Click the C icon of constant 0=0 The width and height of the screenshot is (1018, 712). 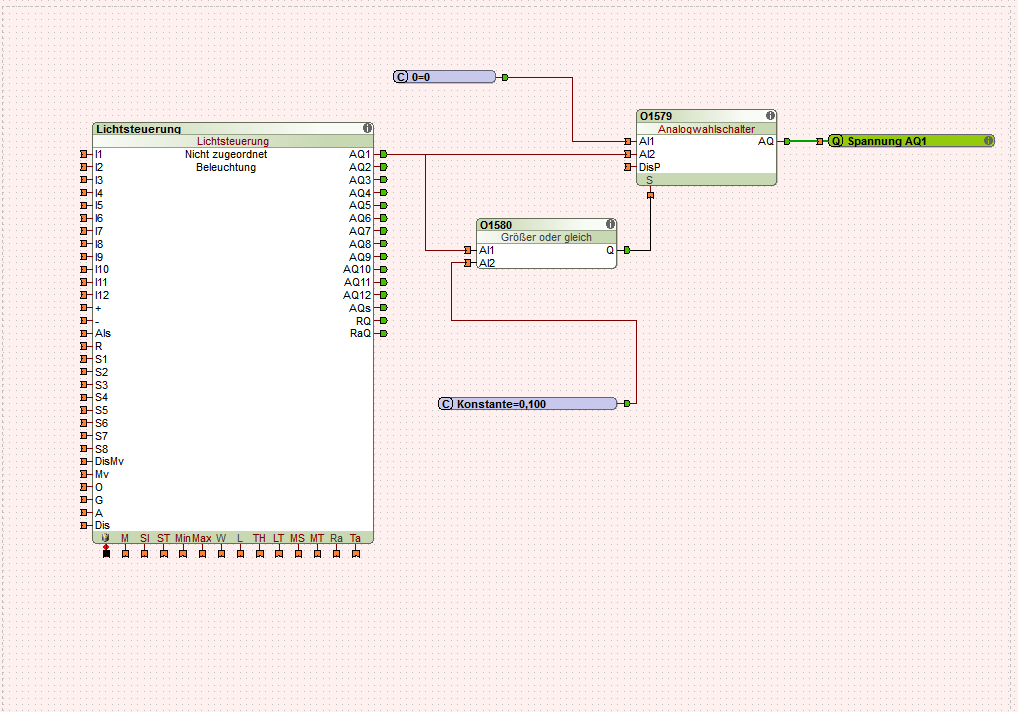pos(401,77)
